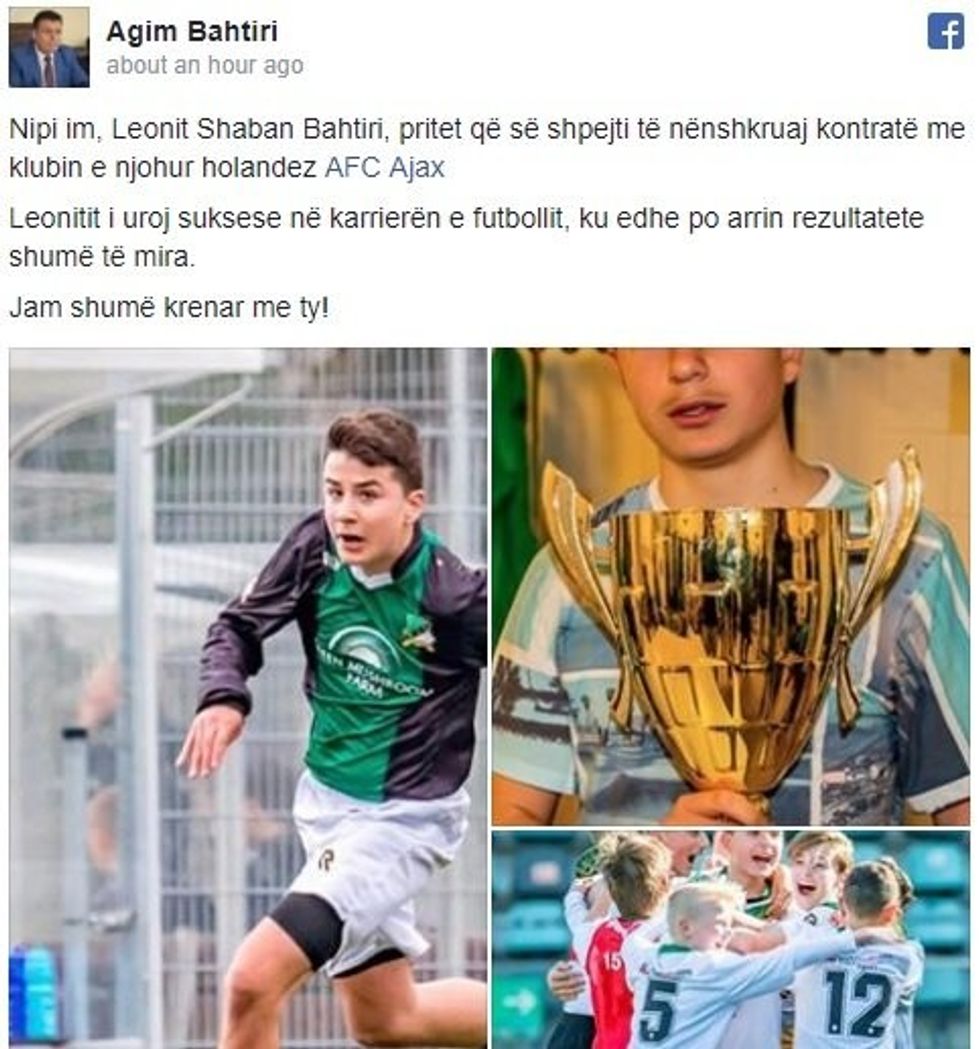The width and height of the screenshot is (980, 1049).
Task: Click the "about an hour ago" timestamp
Action: click(x=205, y=66)
